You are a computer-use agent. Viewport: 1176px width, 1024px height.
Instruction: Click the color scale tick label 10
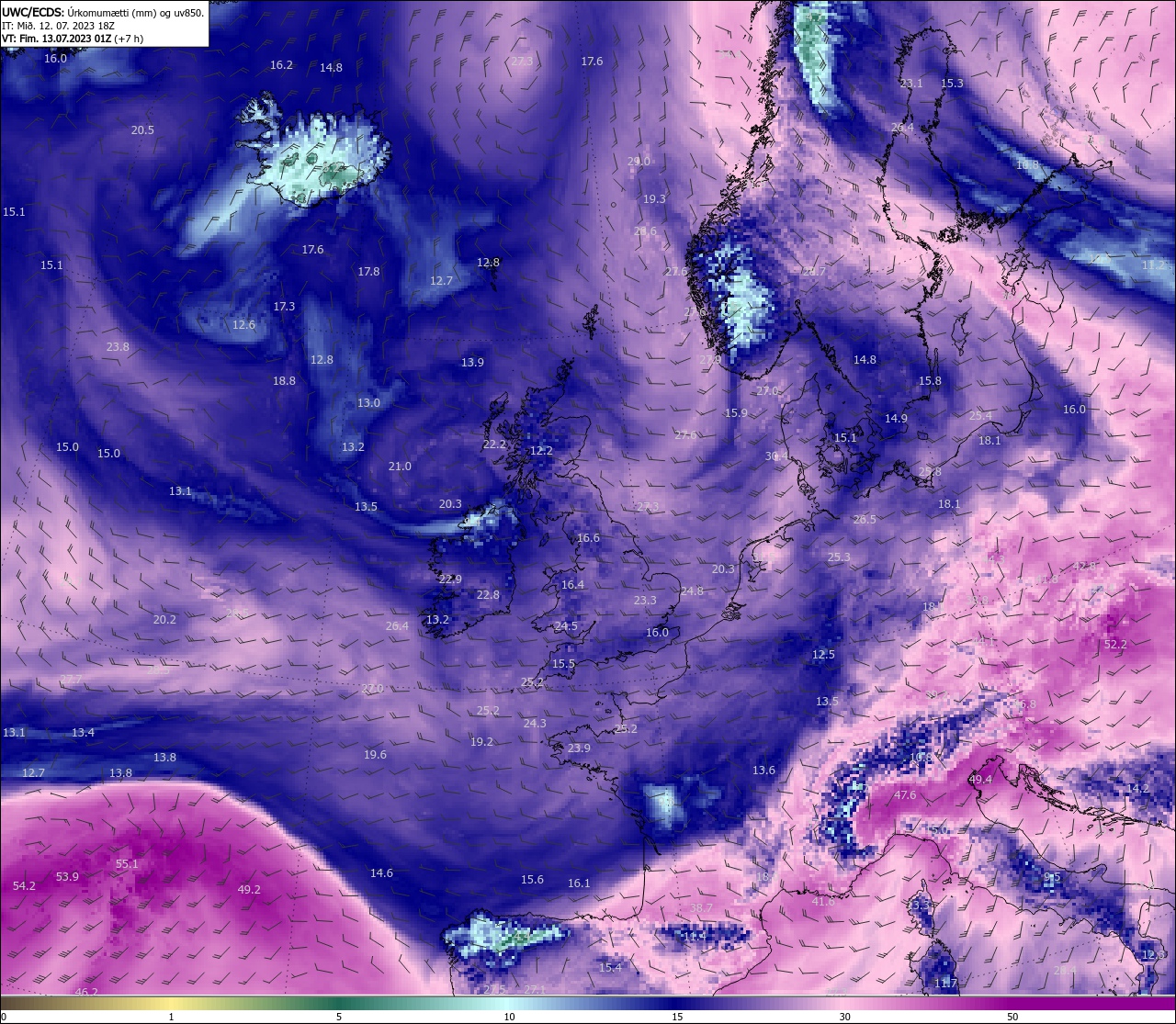pyautogui.click(x=509, y=1017)
